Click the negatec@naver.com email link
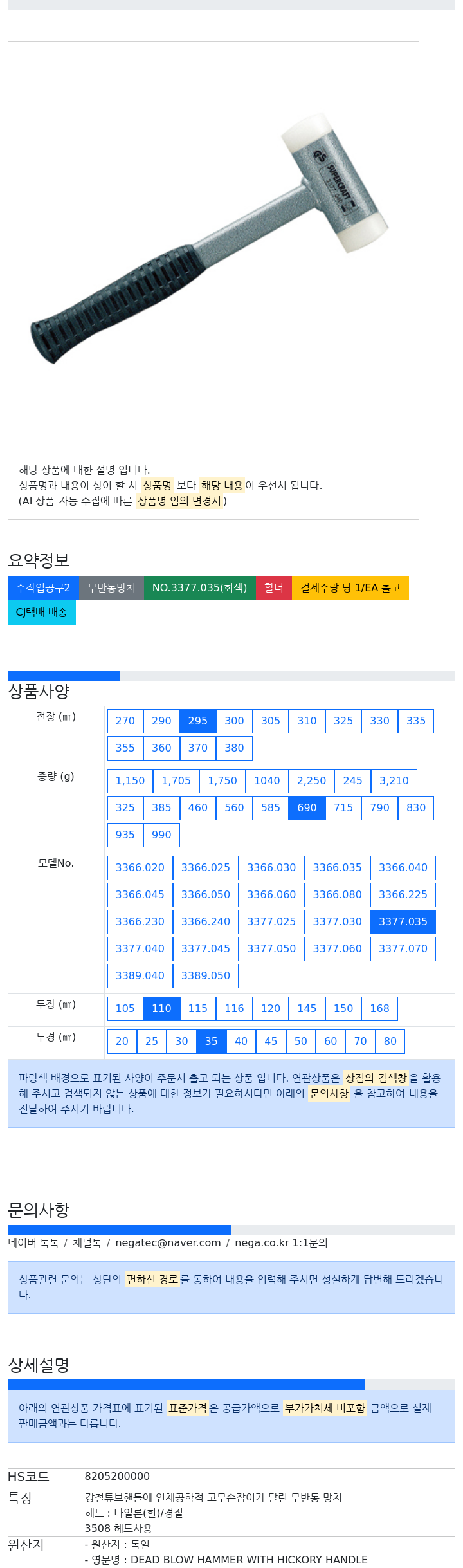463x1568 pixels. click(x=168, y=1243)
